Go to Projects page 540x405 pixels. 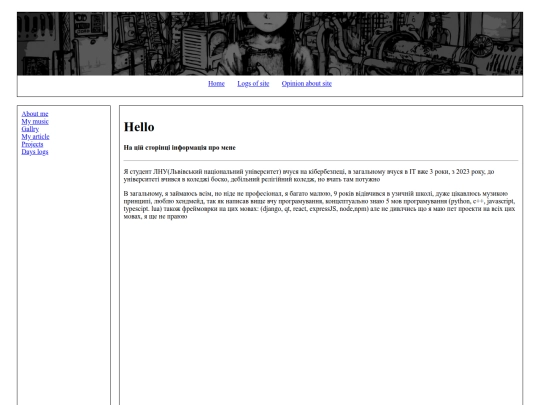pyautogui.click(x=32, y=144)
